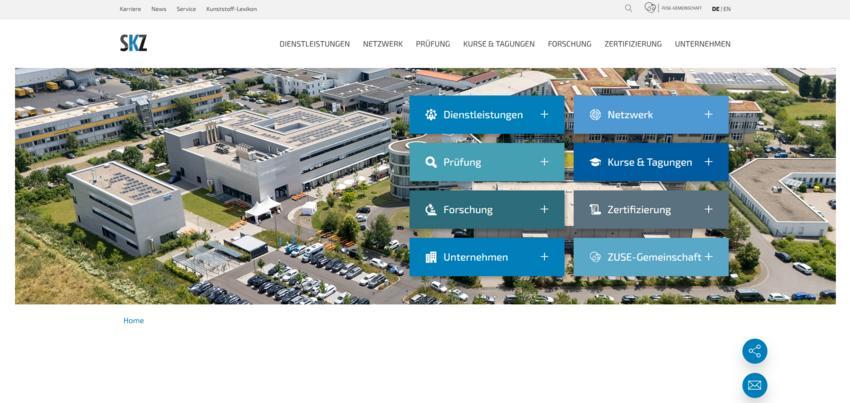Expand ZUSE-Gemeinschaft tile with plus sign
Image resolution: width=850 pixels, height=403 pixels.
point(708,257)
